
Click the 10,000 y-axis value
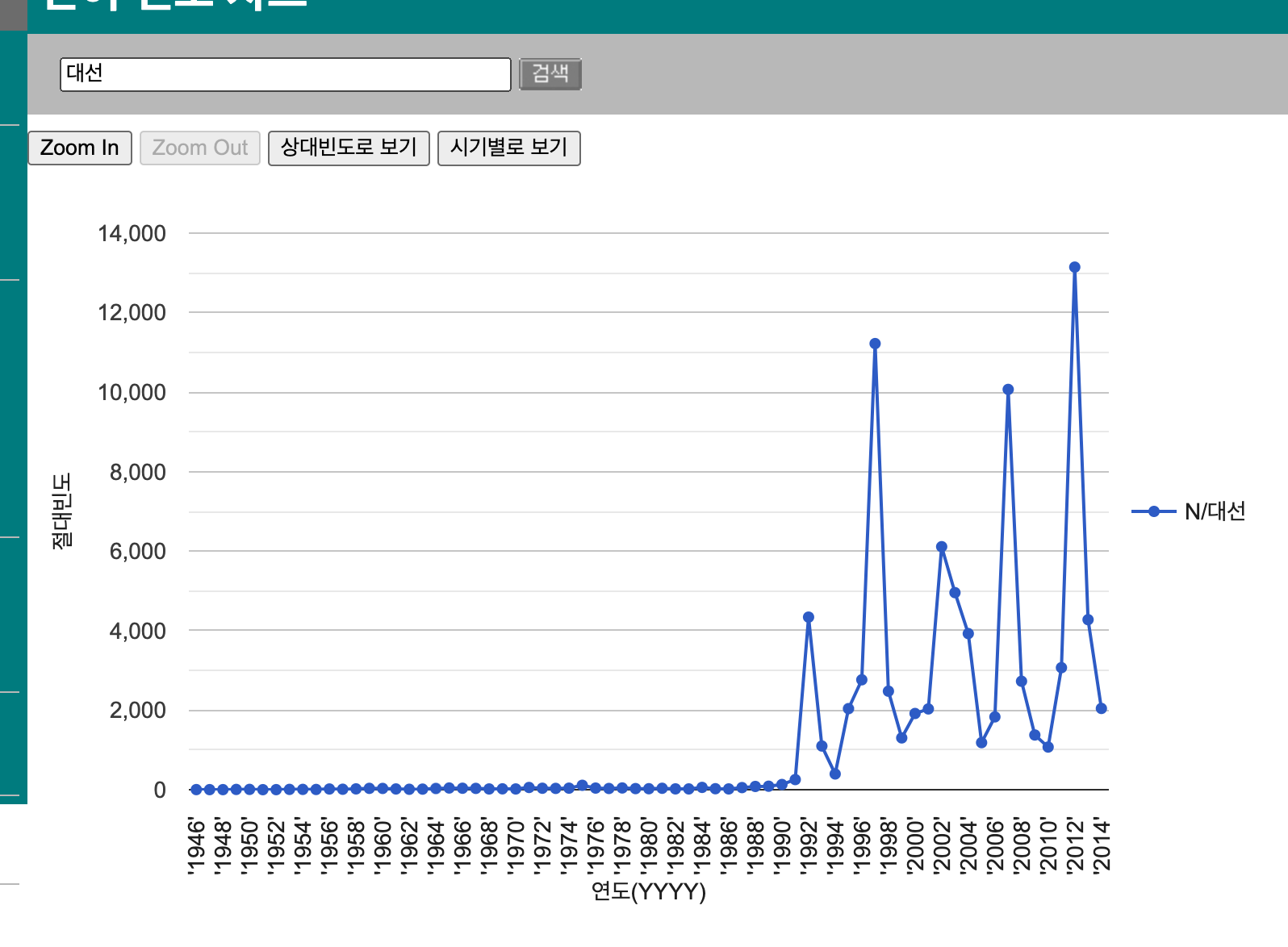coord(132,393)
